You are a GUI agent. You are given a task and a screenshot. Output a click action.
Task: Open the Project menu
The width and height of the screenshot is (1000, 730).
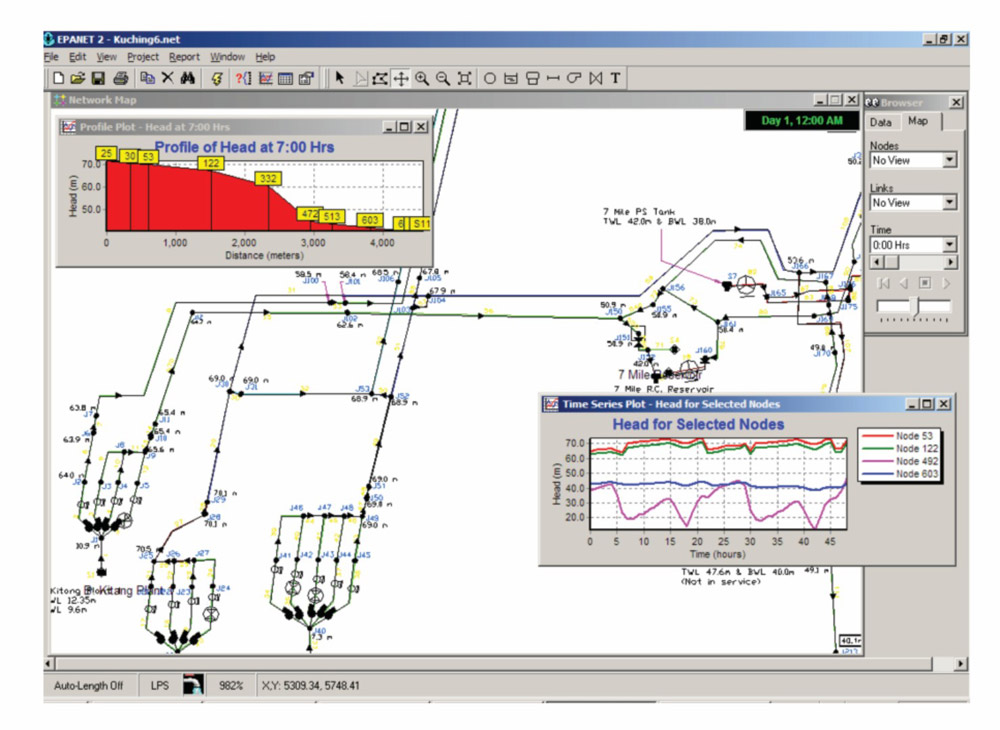click(x=143, y=57)
